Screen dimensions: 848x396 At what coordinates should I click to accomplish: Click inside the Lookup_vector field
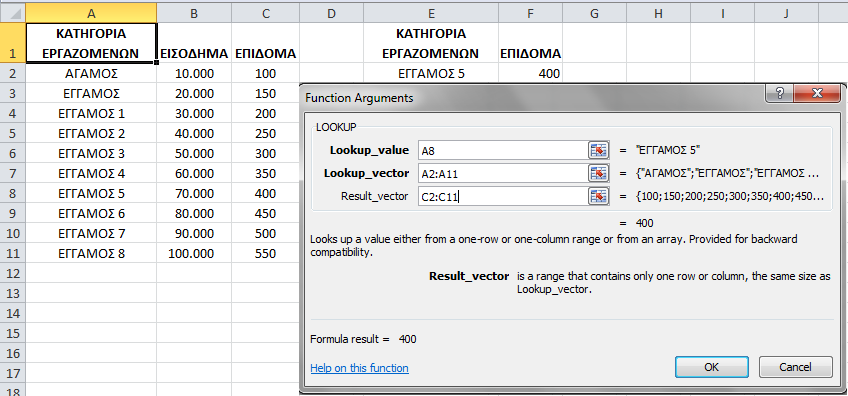point(503,173)
